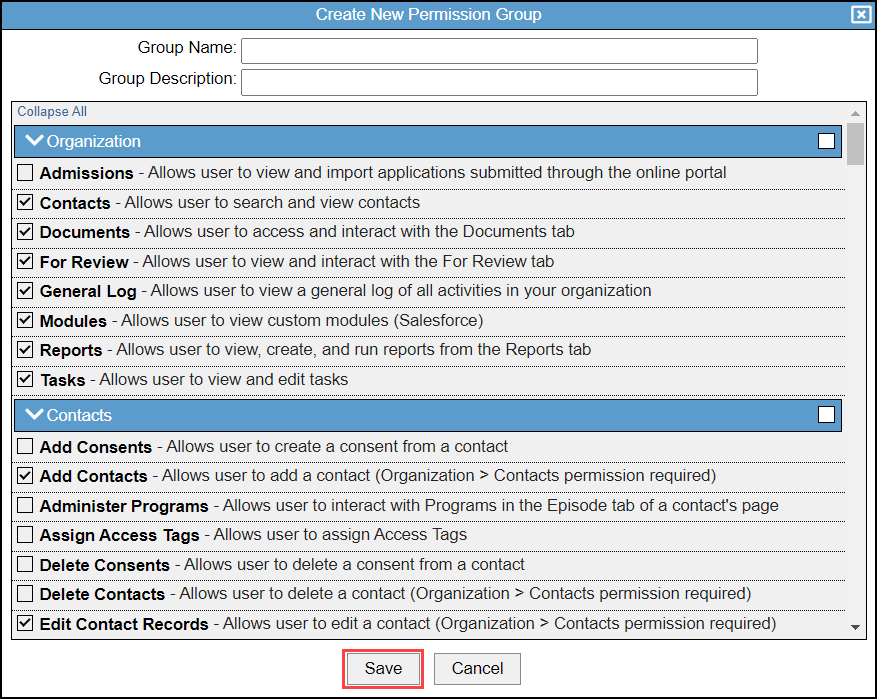
Task: Click the For Review permission label
Action: tap(84, 262)
